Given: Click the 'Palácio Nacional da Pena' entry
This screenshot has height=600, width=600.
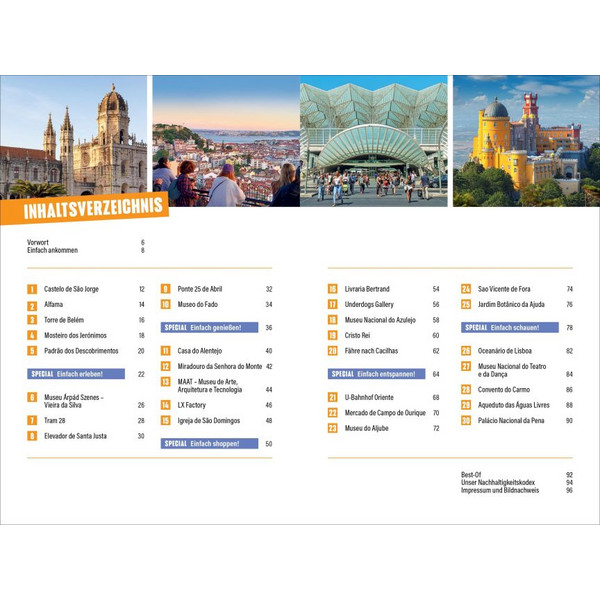Looking at the screenshot, I should tap(511, 421).
